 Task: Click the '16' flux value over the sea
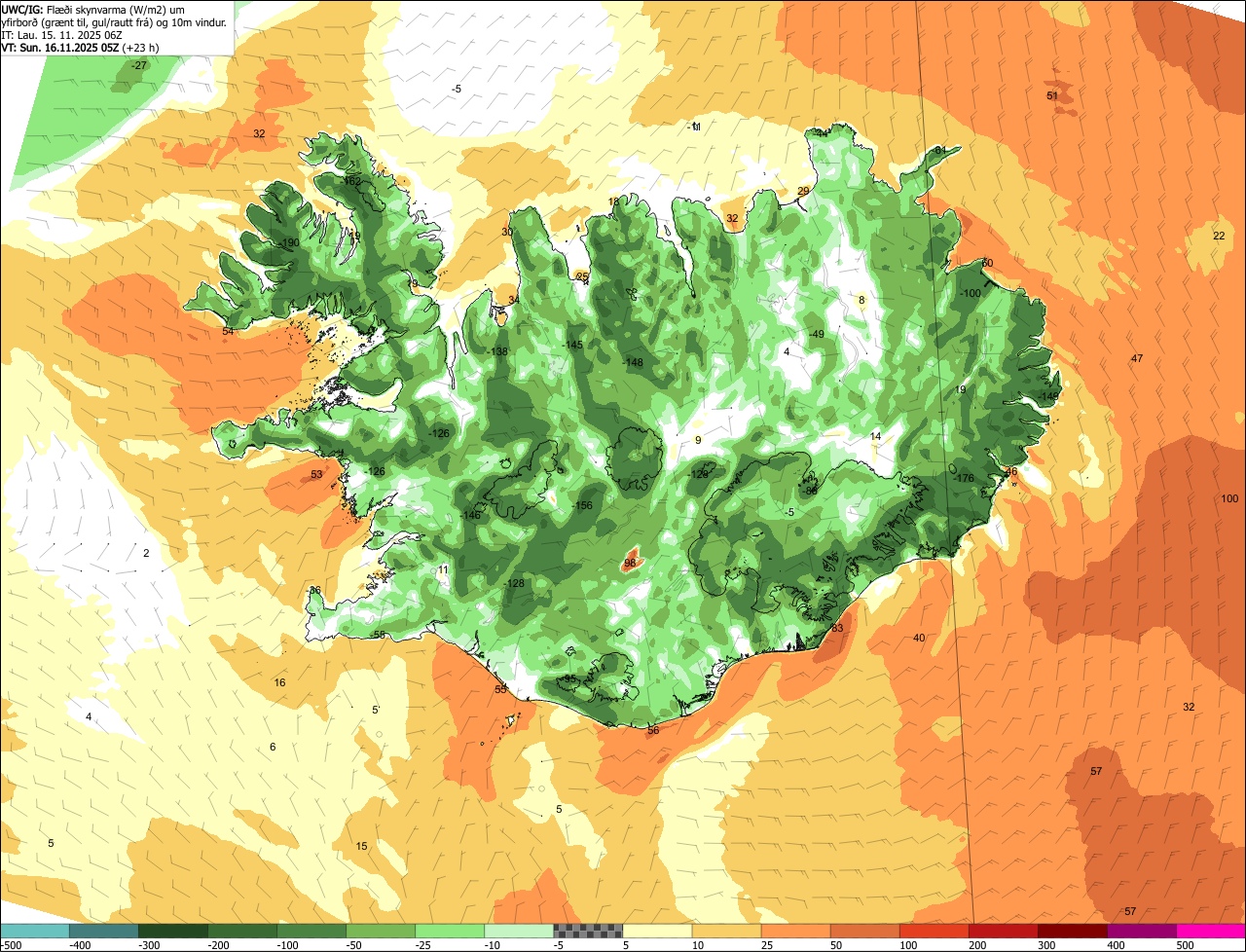(x=280, y=682)
